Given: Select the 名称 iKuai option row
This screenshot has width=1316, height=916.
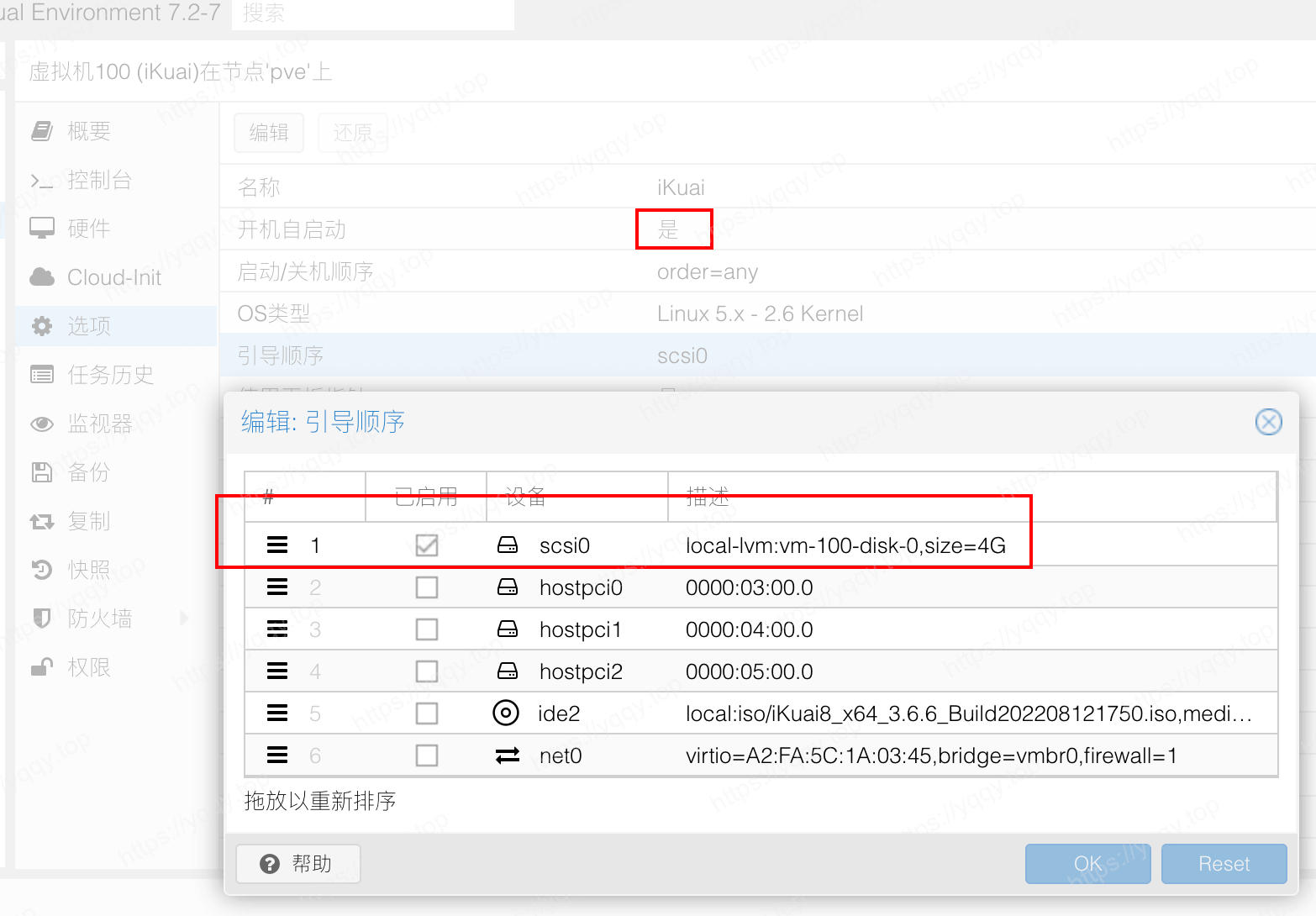Looking at the screenshot, I should 767,187.
